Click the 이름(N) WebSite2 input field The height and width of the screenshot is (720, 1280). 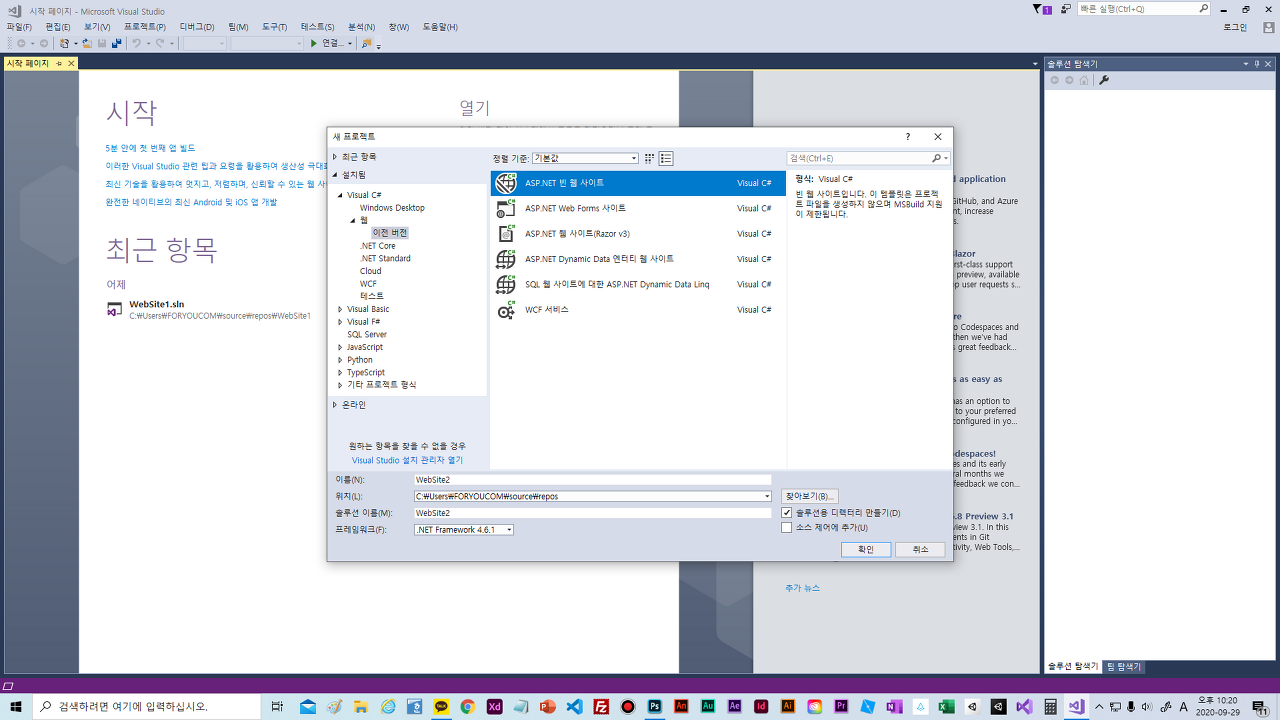(x=593, y=480)
